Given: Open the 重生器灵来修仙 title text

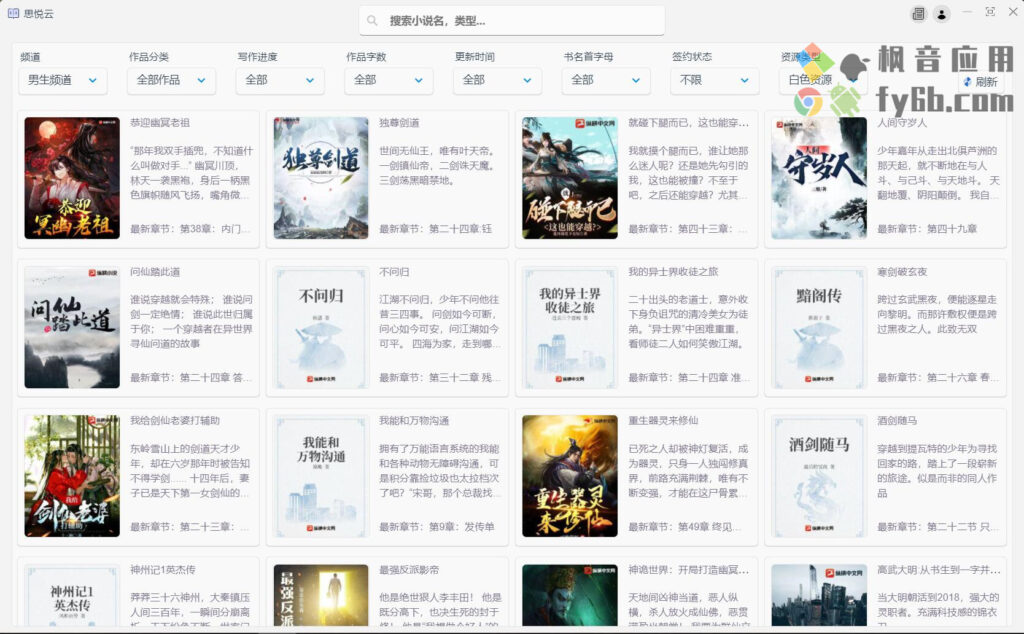Looking at the screenshot, I should click(663, 420).
